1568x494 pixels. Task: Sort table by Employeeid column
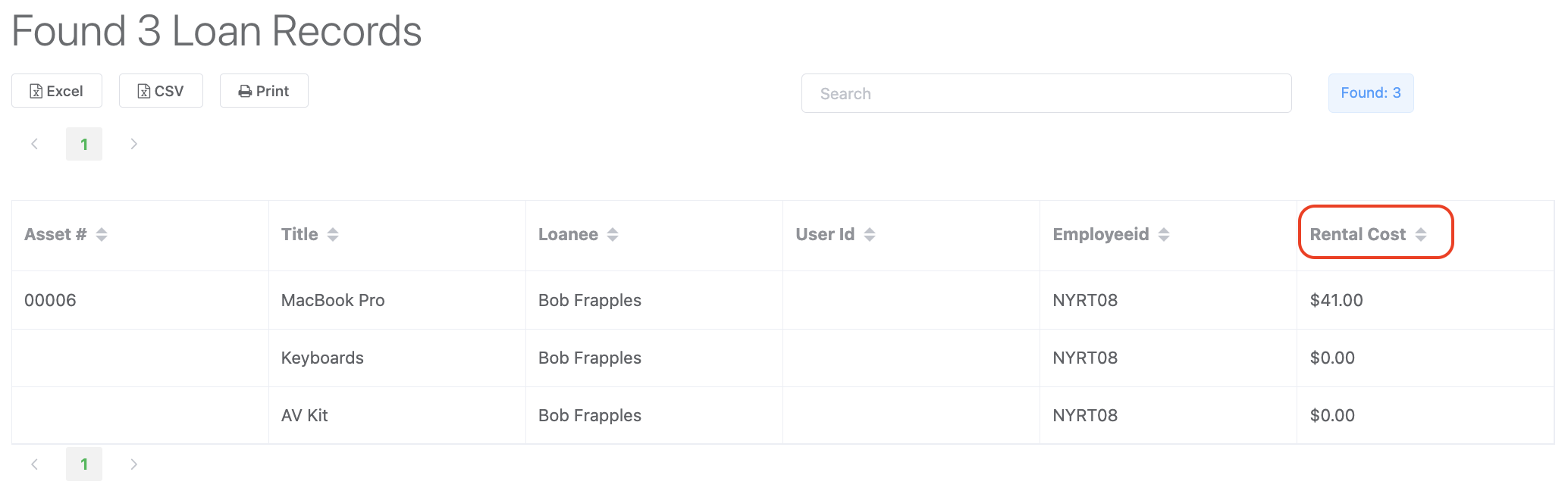coord(1112,235)
